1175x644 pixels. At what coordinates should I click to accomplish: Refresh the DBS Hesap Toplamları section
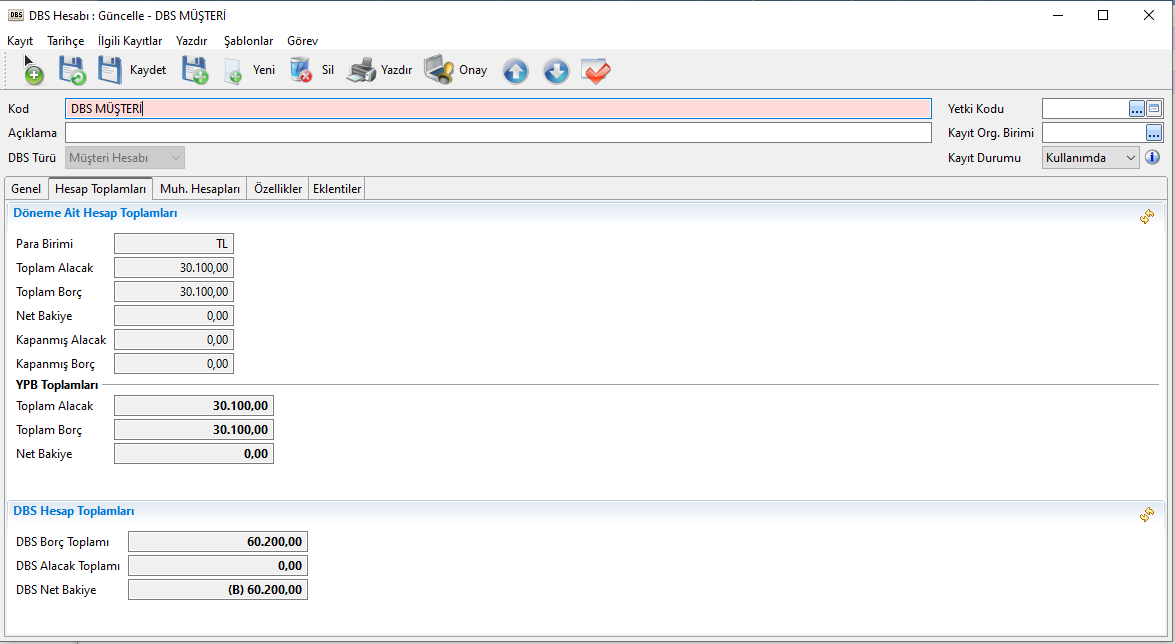1147,514
